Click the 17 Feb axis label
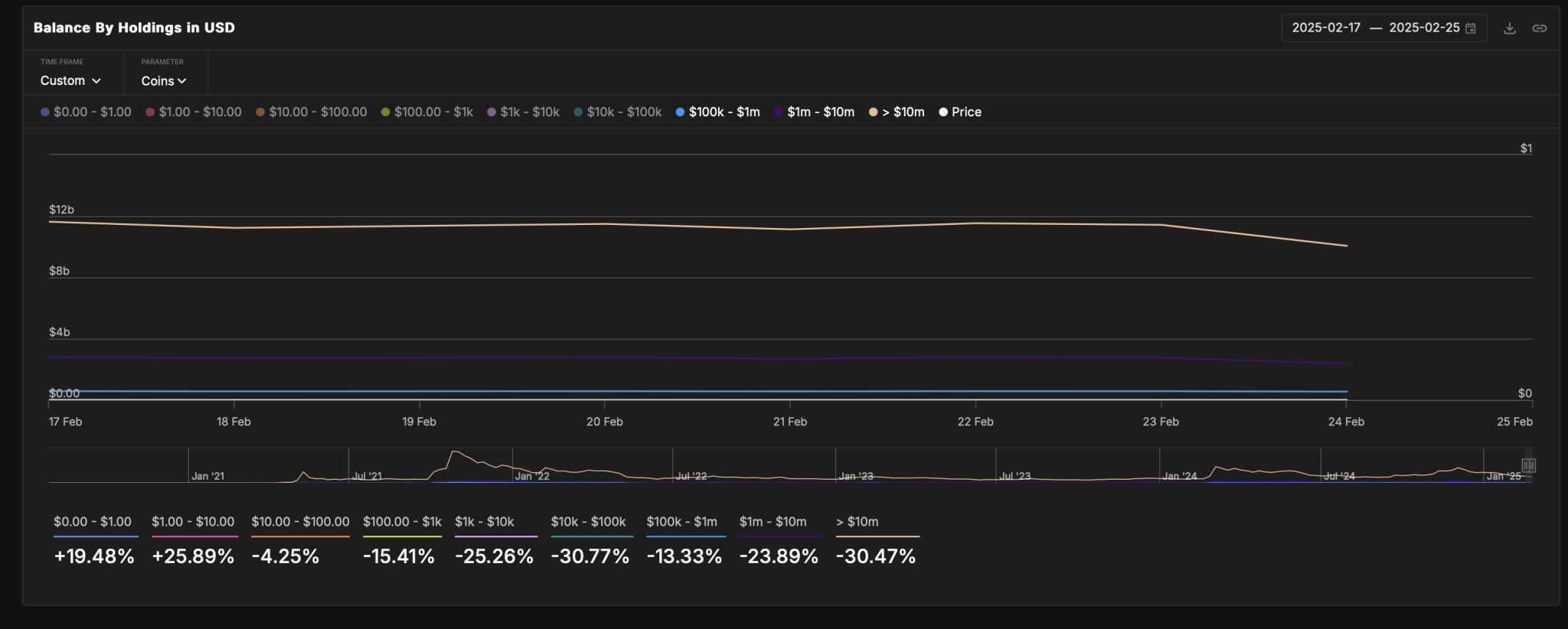The width and height of the screenshot is (1568, 629). (x=65, y=422)
